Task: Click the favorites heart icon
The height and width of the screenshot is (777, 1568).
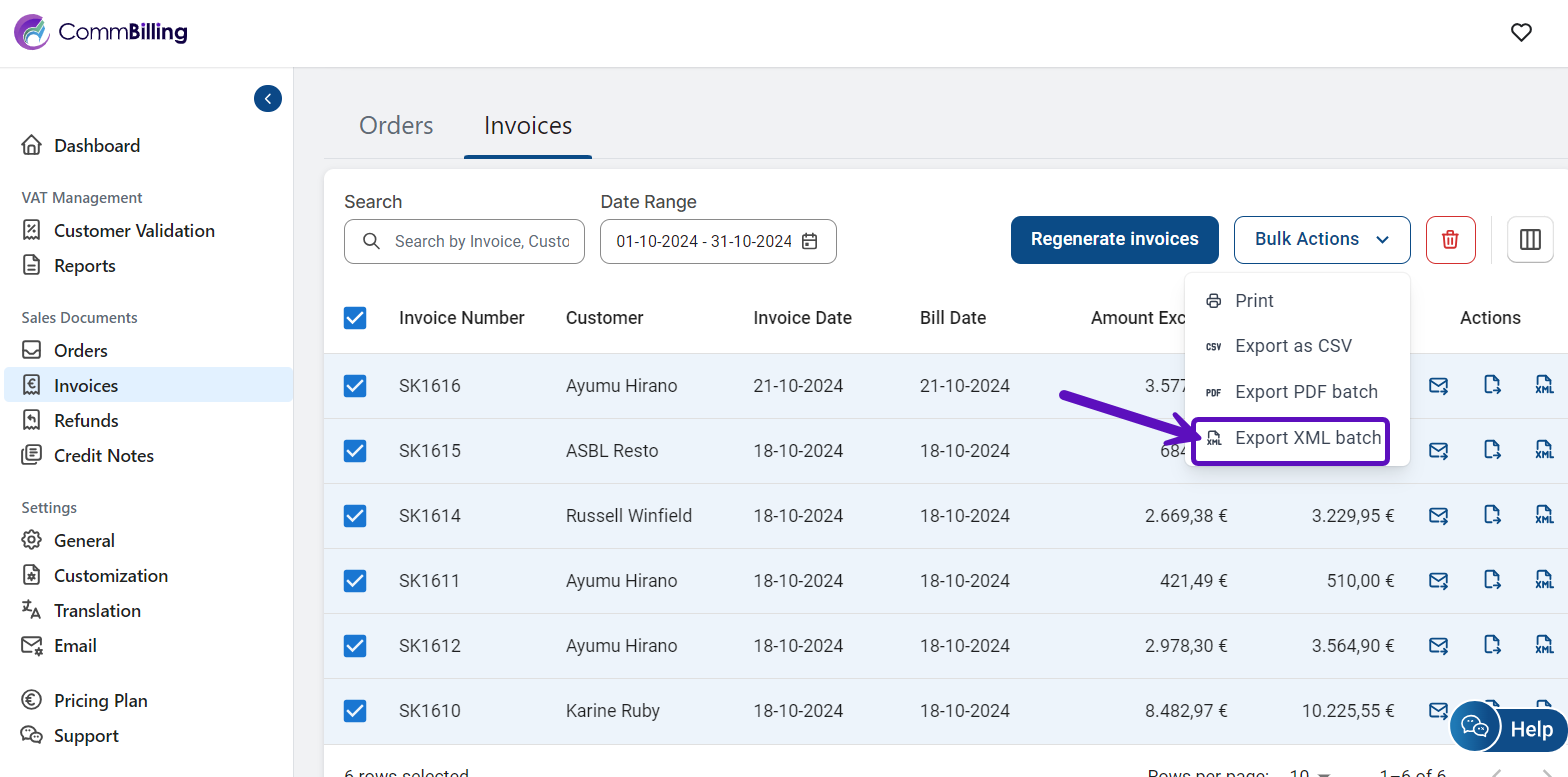Action: pos(1520,33)
